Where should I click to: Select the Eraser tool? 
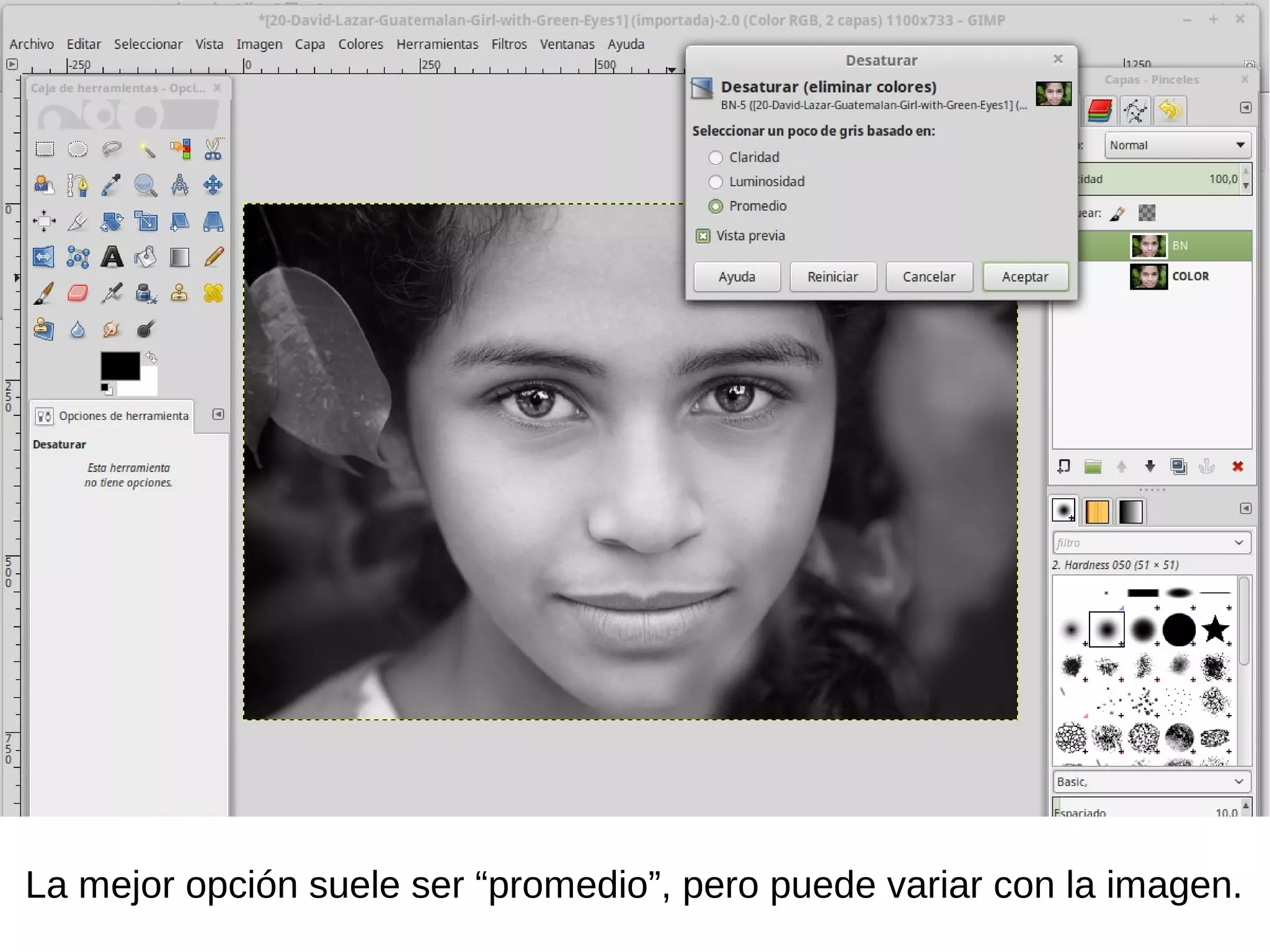78,293
